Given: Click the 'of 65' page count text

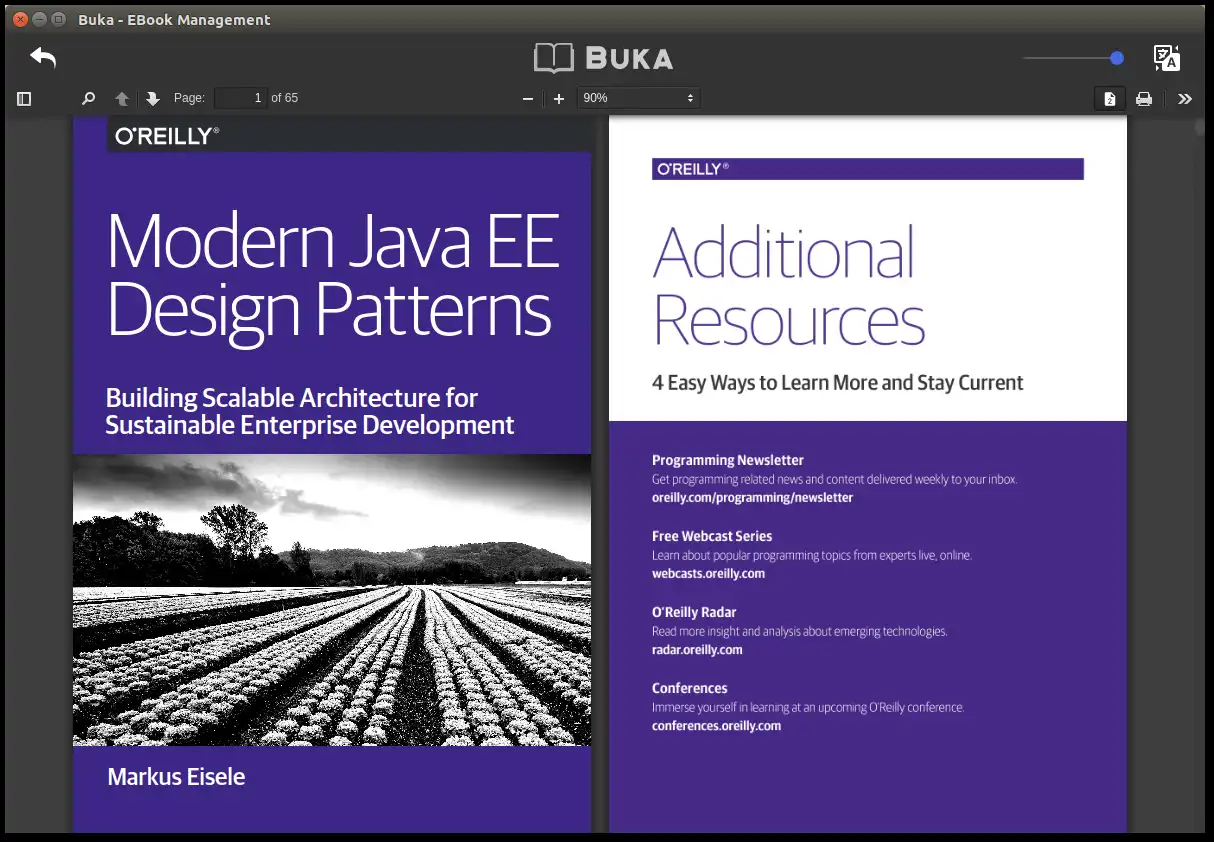Looking at the screenshot, I should tap(285, 98).
